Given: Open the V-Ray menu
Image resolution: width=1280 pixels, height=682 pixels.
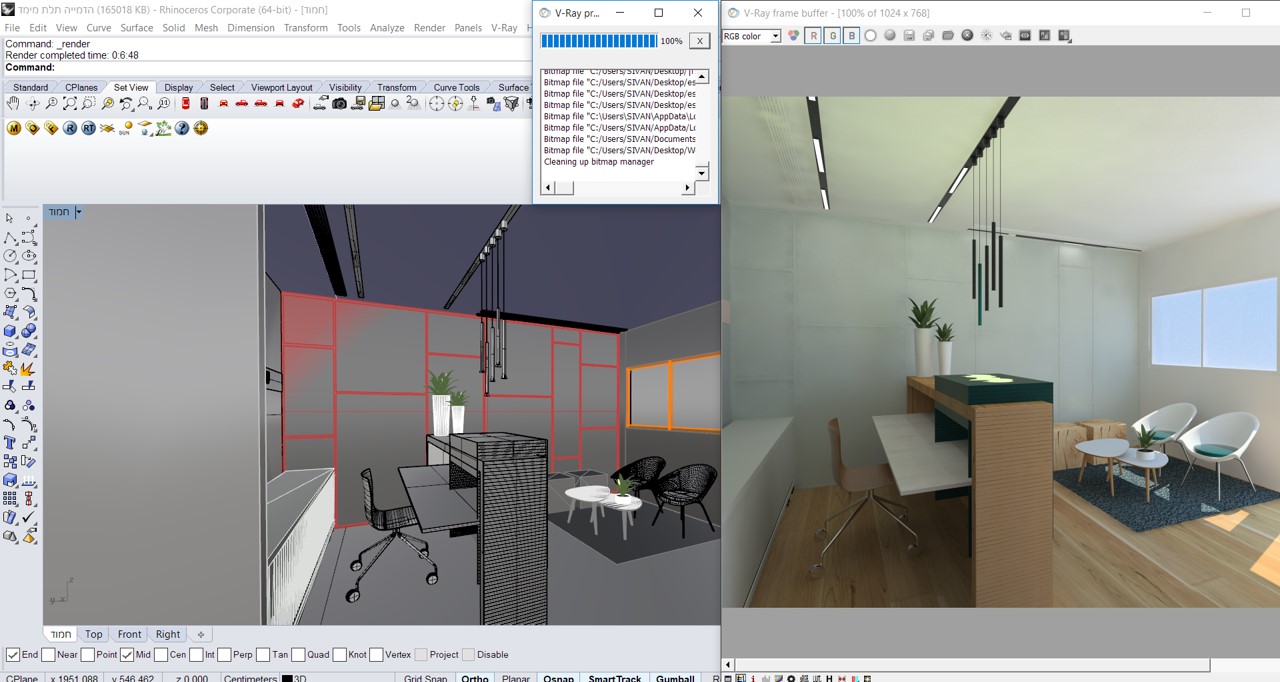Looking at the screenshot, I should [x=504, y=28].
